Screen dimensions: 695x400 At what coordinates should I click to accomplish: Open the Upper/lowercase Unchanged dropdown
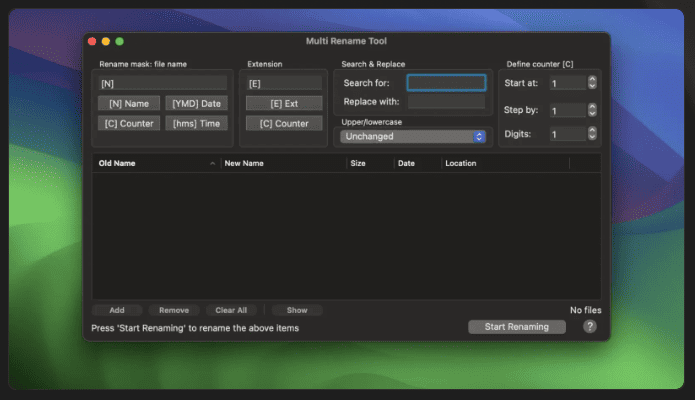(413, 136)
